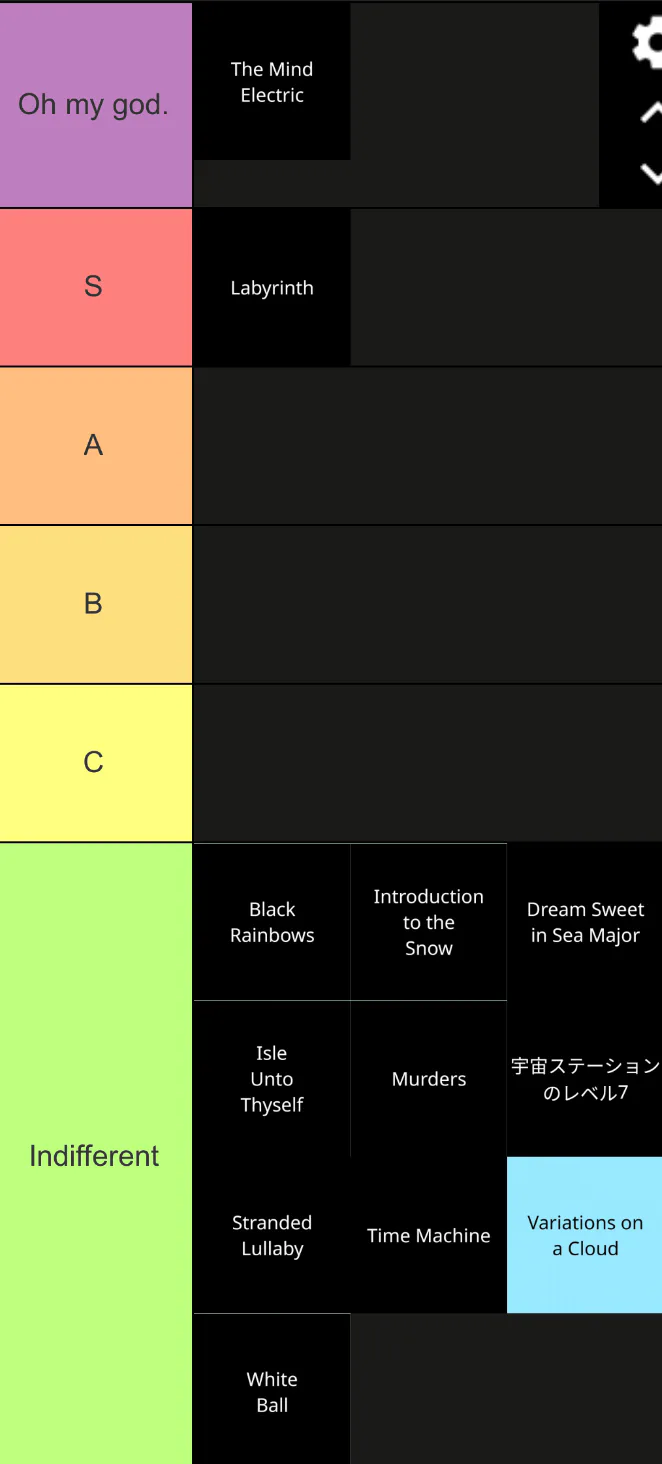Select the orange A tier label
This screenshot has width=662, height=1464.
(x=95, y=445)
